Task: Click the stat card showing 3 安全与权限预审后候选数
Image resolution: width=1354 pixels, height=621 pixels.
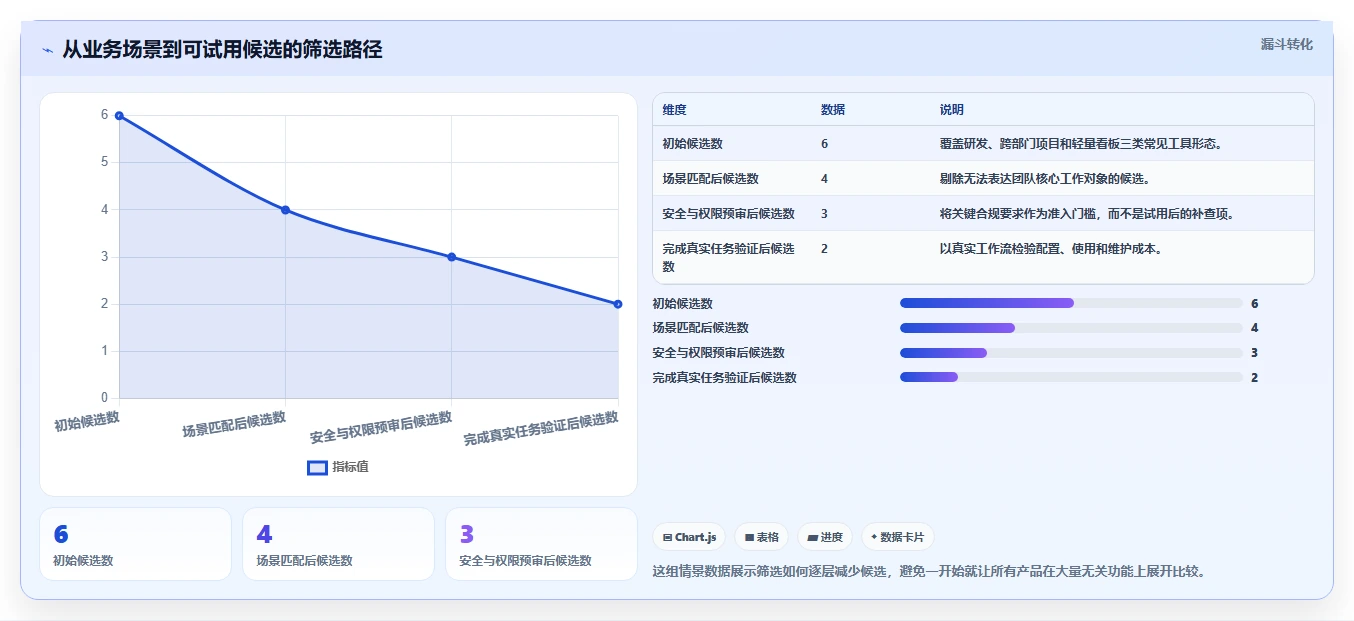Action: (x=541, y=544)
